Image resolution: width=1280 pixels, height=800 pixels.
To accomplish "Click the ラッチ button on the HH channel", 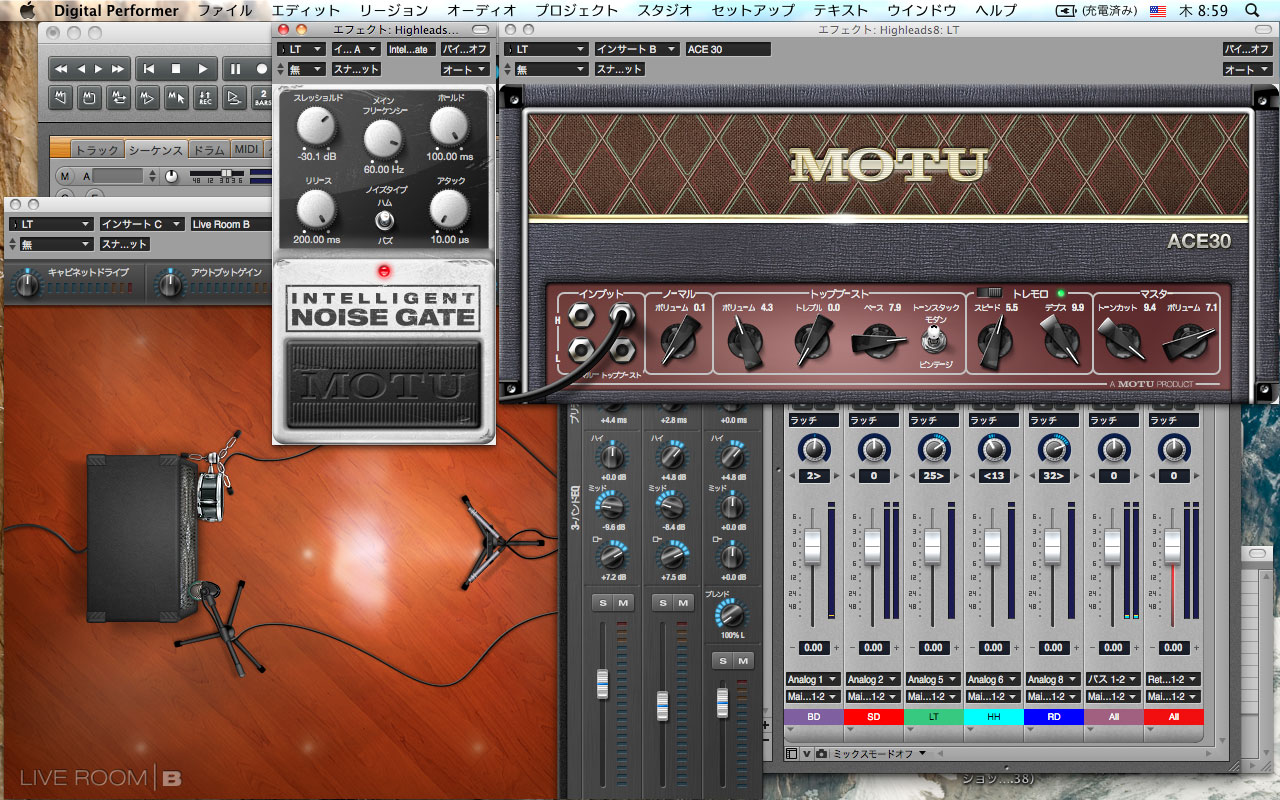I will pyautogui.click(x=994, y=421).
